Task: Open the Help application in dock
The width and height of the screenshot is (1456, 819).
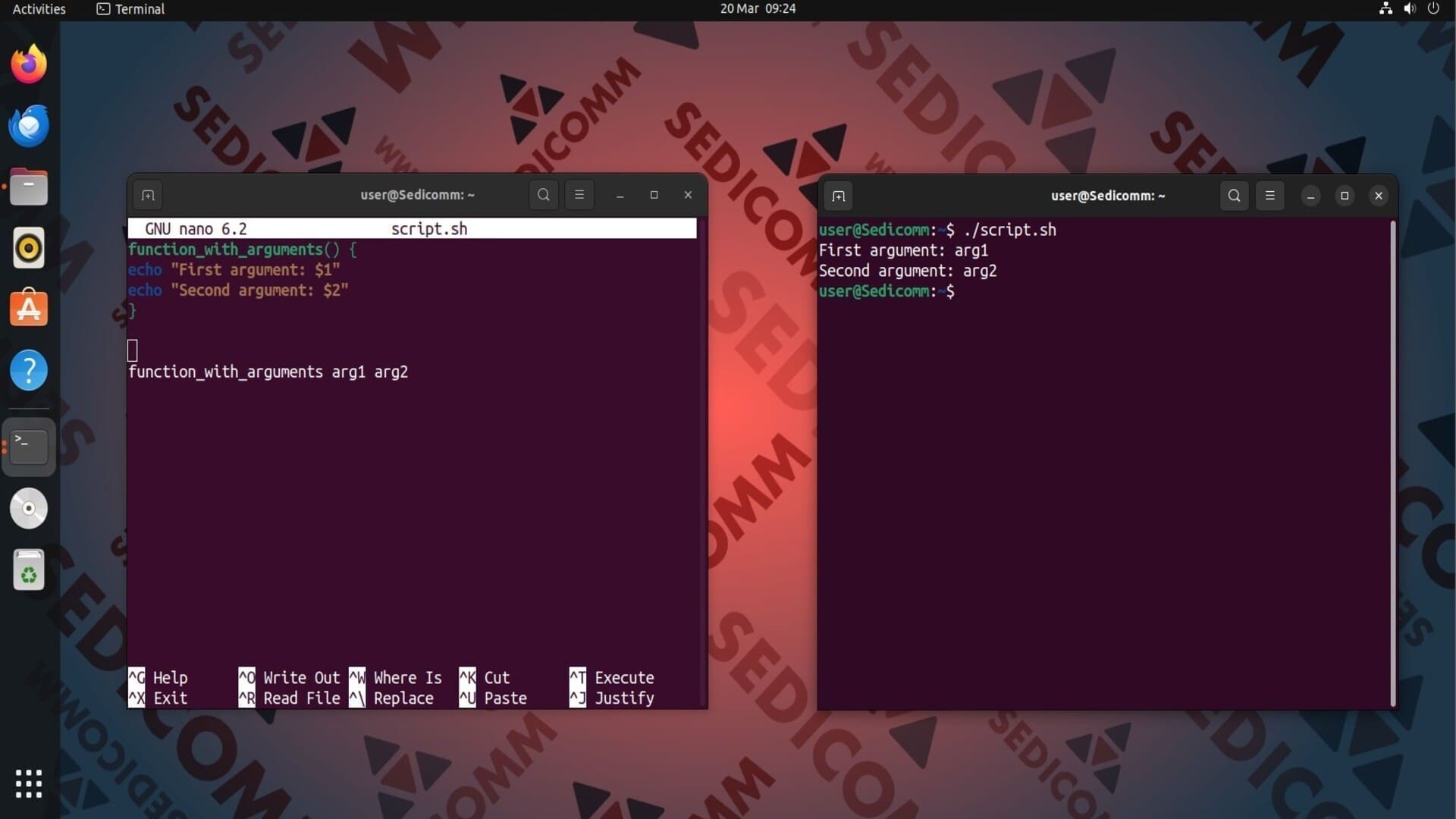Action: tap(29, 370)
